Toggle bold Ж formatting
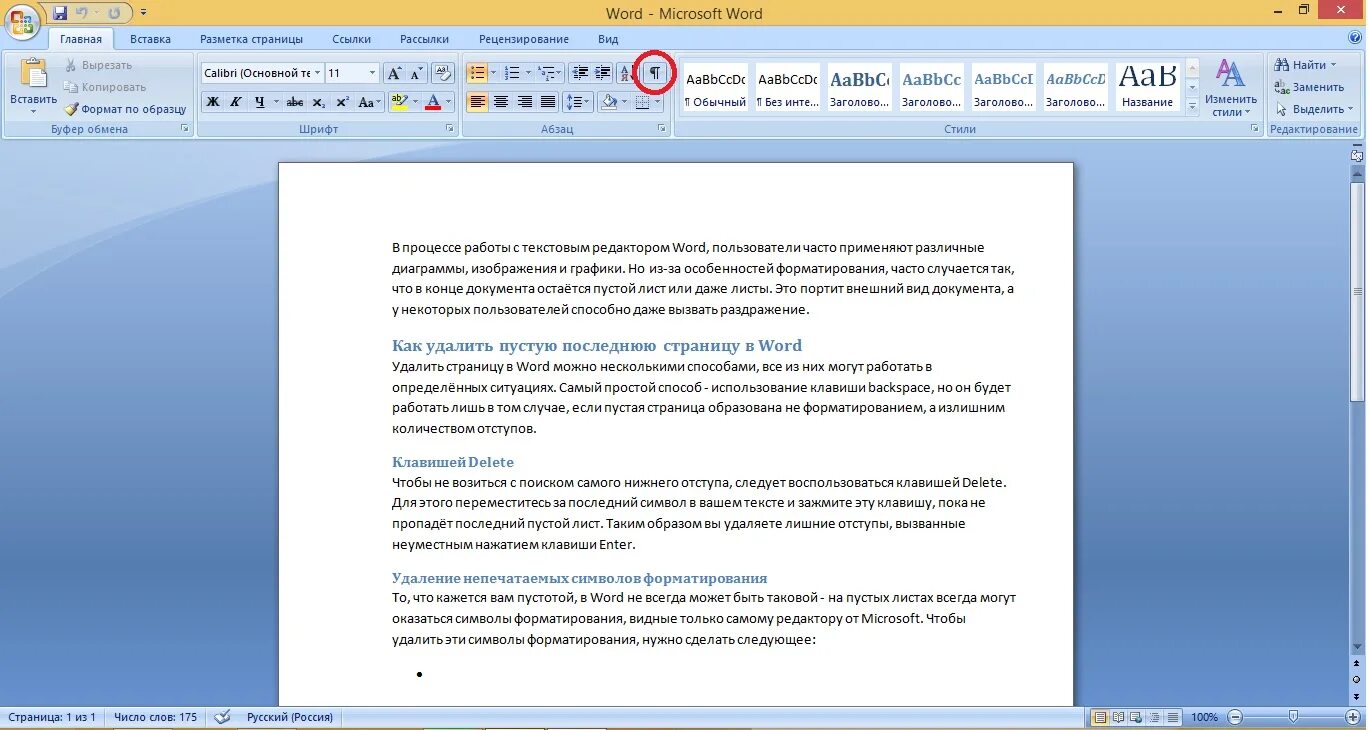This screenshot has height=730, width=1368. (212, 102)
